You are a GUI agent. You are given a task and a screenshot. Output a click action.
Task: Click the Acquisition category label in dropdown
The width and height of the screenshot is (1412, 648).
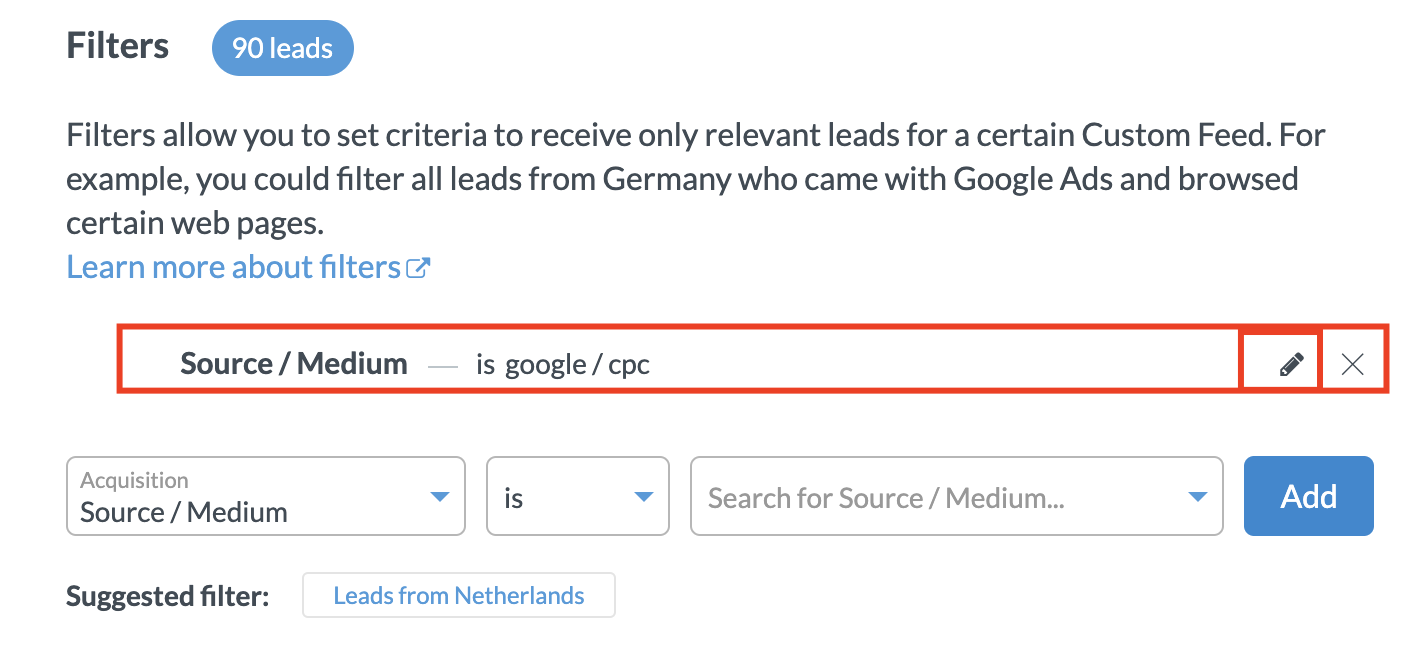[x=134, y=480]
